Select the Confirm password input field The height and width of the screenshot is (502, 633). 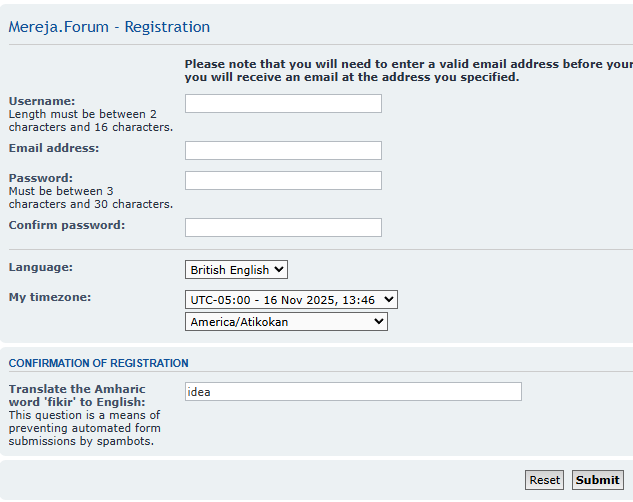tap(283, 228)
